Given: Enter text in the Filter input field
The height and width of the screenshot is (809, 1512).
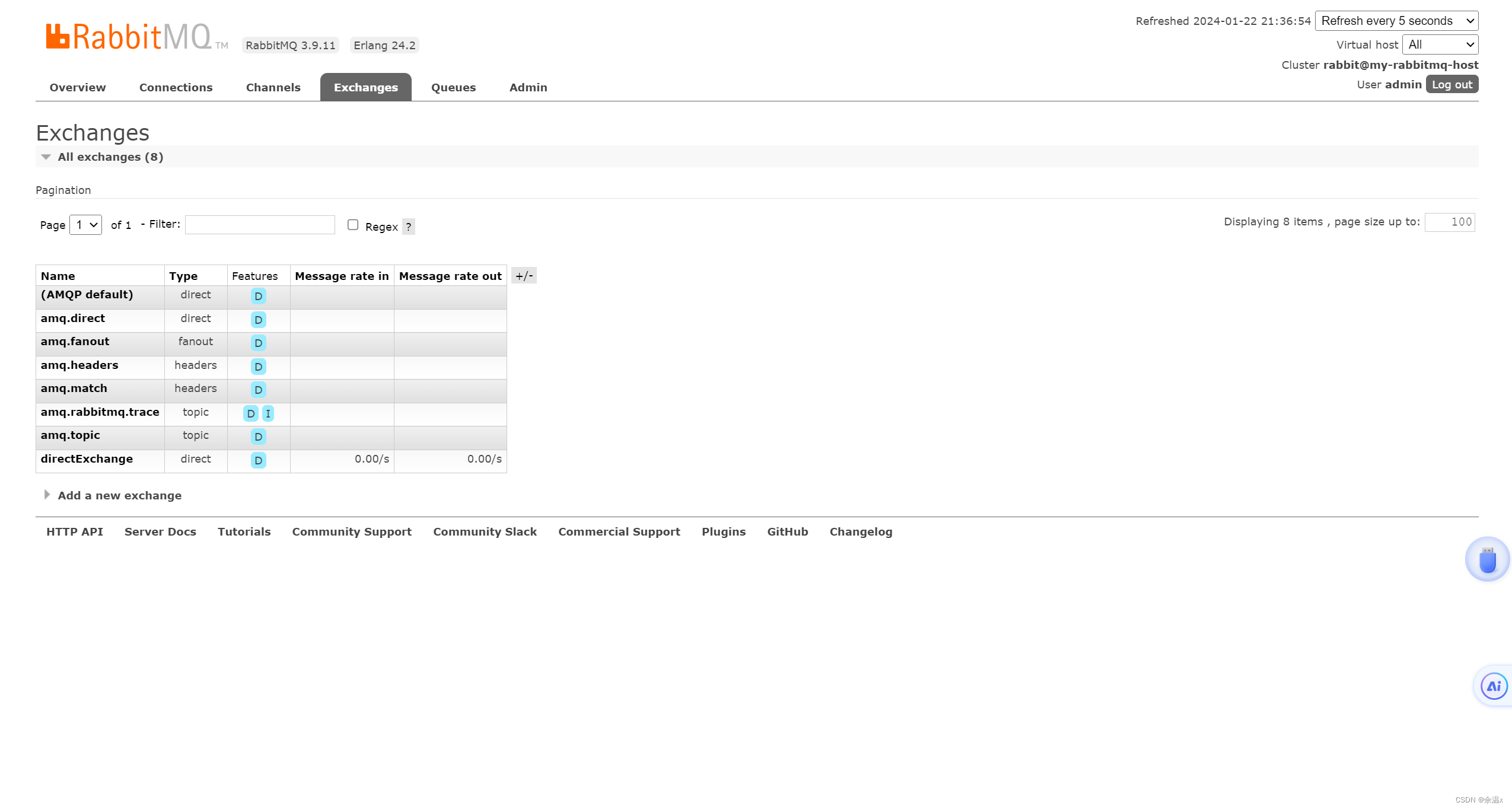Looking at the screenshot, I should tap(260, 224).
